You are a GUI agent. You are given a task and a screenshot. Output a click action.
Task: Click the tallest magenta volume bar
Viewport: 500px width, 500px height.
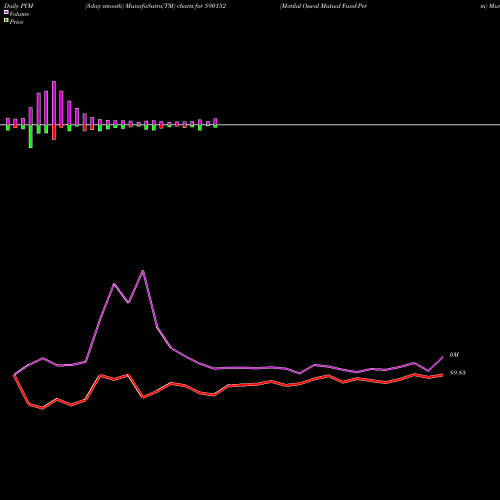pyautogui.click(x=54, y=103)
